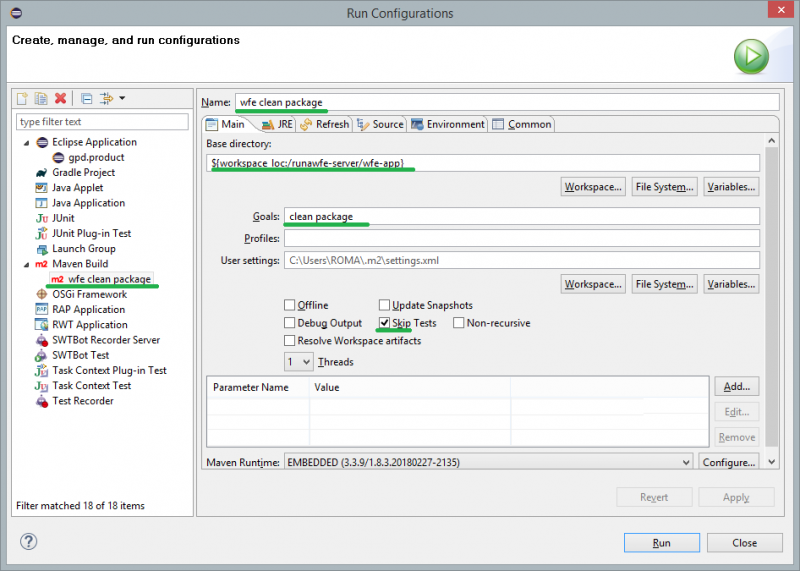Click the Collapse All icon
The image size is (800, 571).
click(x=87, y=98)
